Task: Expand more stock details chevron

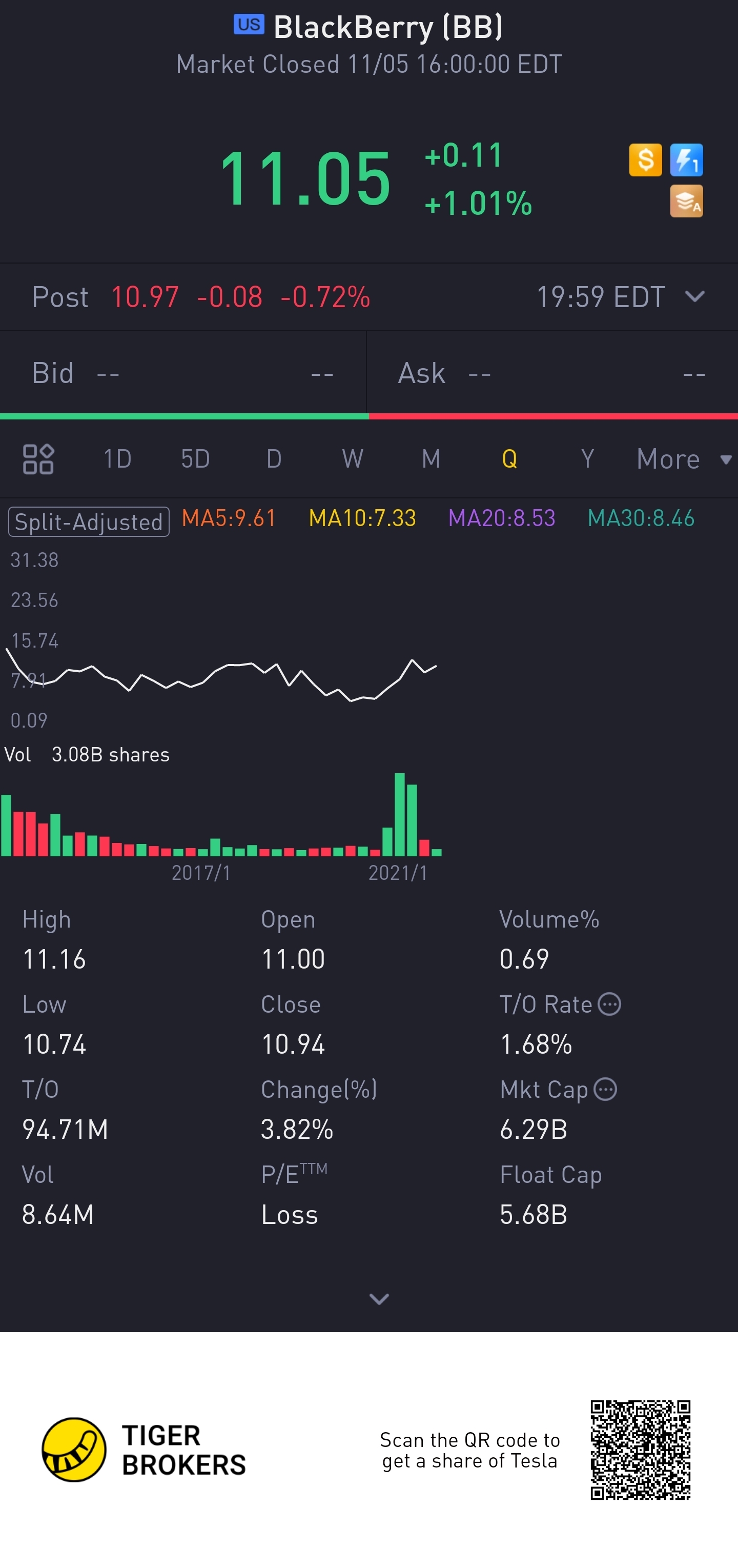Action: click(x=379, y=1299)
